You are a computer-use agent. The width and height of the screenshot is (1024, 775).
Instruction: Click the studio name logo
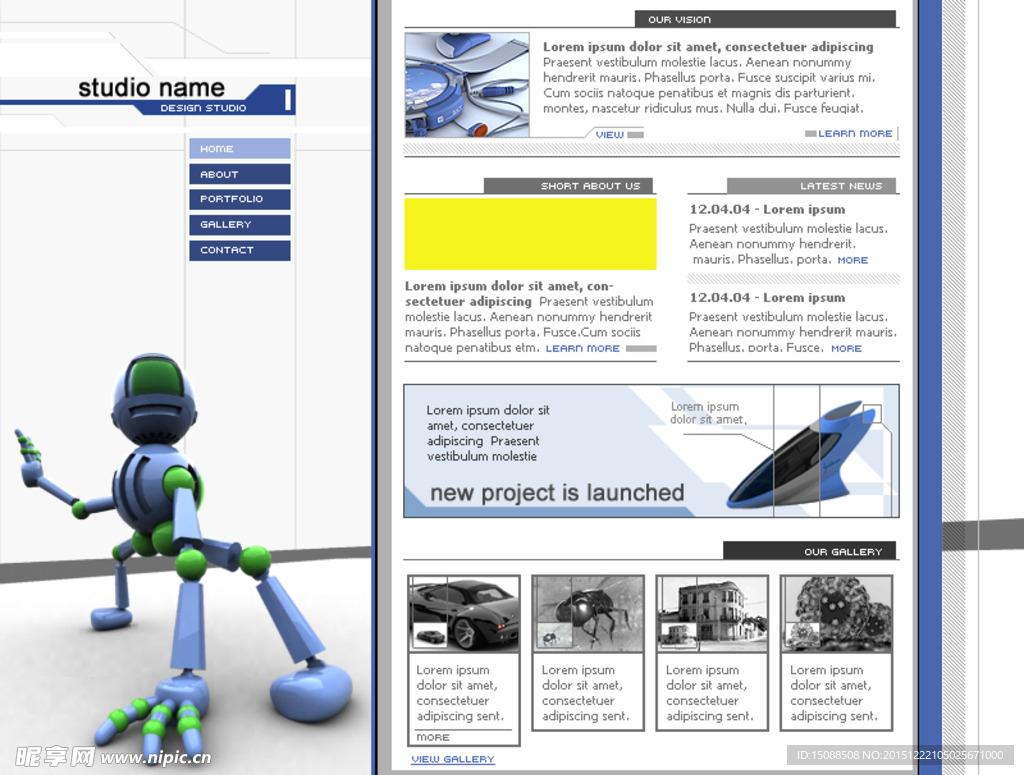(152, 93)
